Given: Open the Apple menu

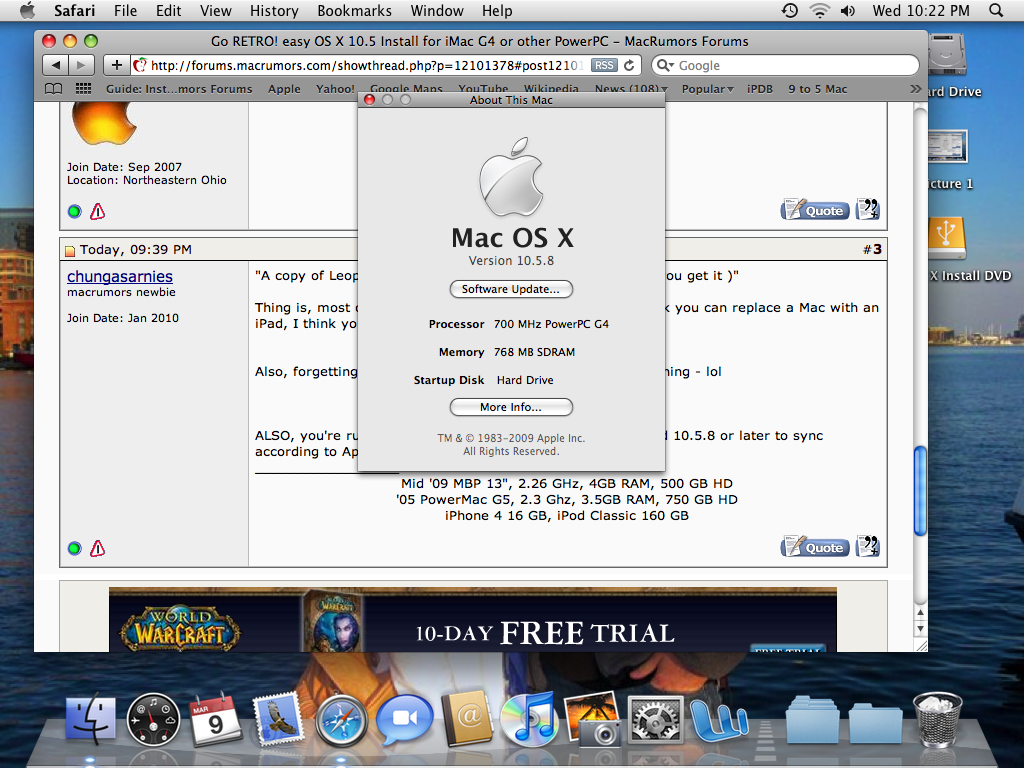Looking at the screenshot, I should (27, 10).
